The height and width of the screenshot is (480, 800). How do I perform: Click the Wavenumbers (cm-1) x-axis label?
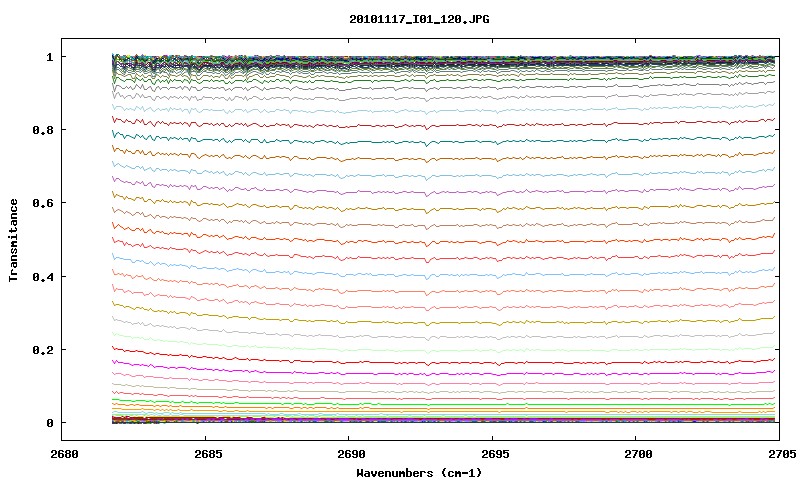coord(419,473)
